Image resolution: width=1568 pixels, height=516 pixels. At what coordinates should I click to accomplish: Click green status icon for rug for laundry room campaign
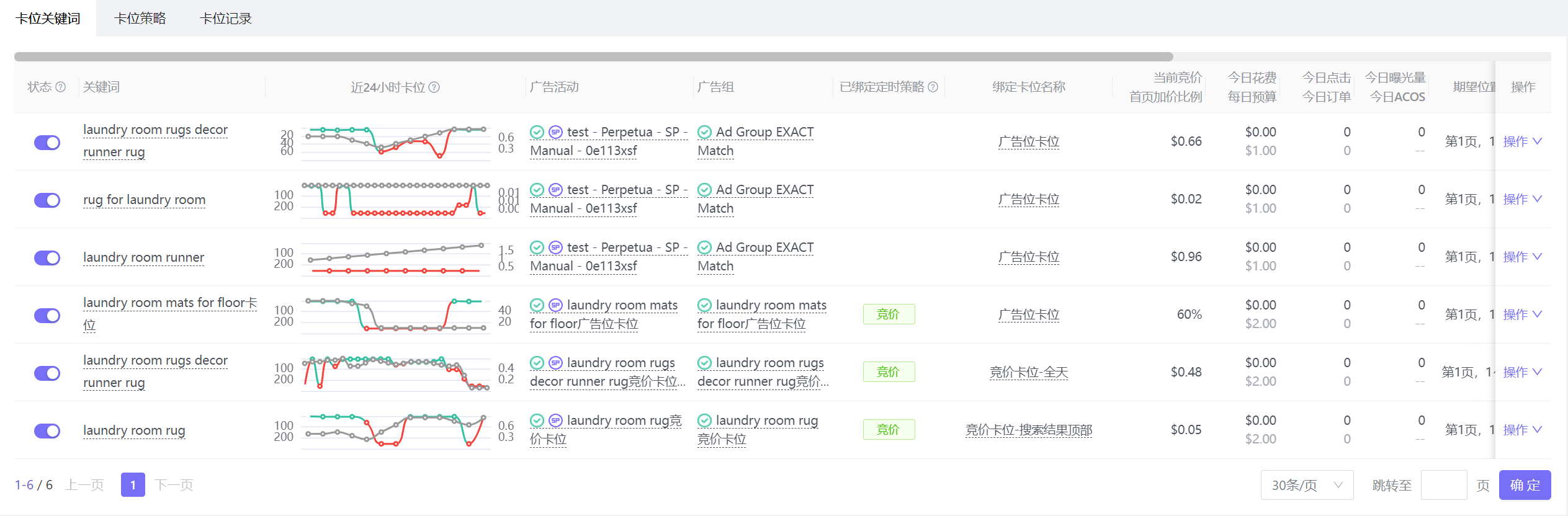tap(537, 190)
